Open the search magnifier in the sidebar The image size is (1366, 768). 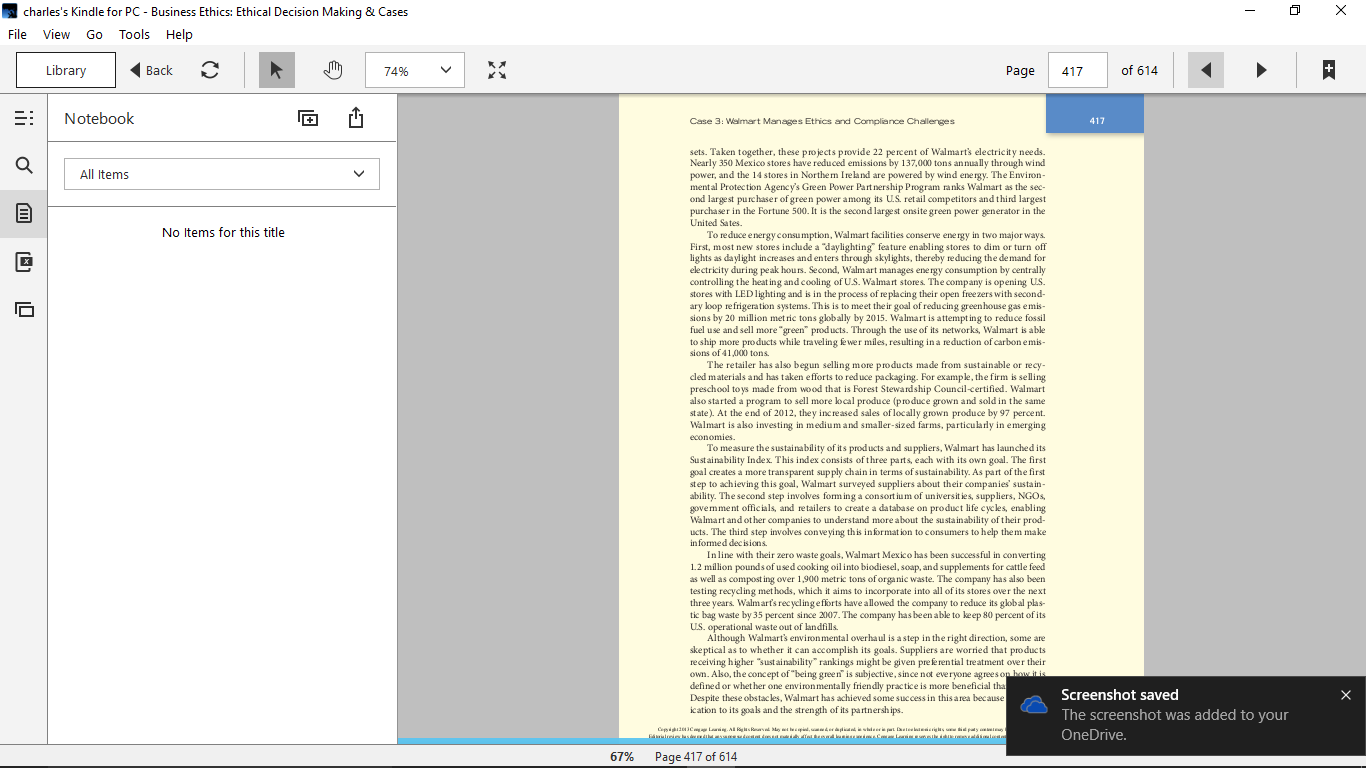coord(24,166)
